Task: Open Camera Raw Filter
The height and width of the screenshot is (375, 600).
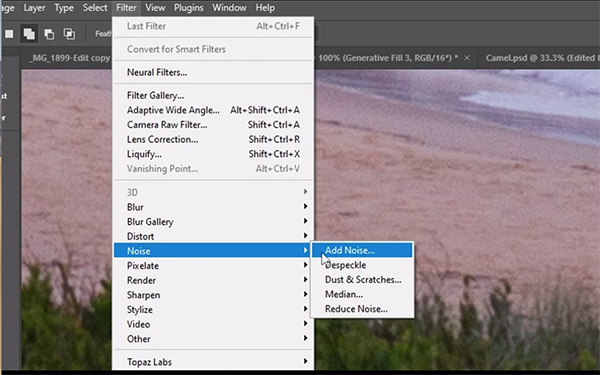Action: point(213,125)
